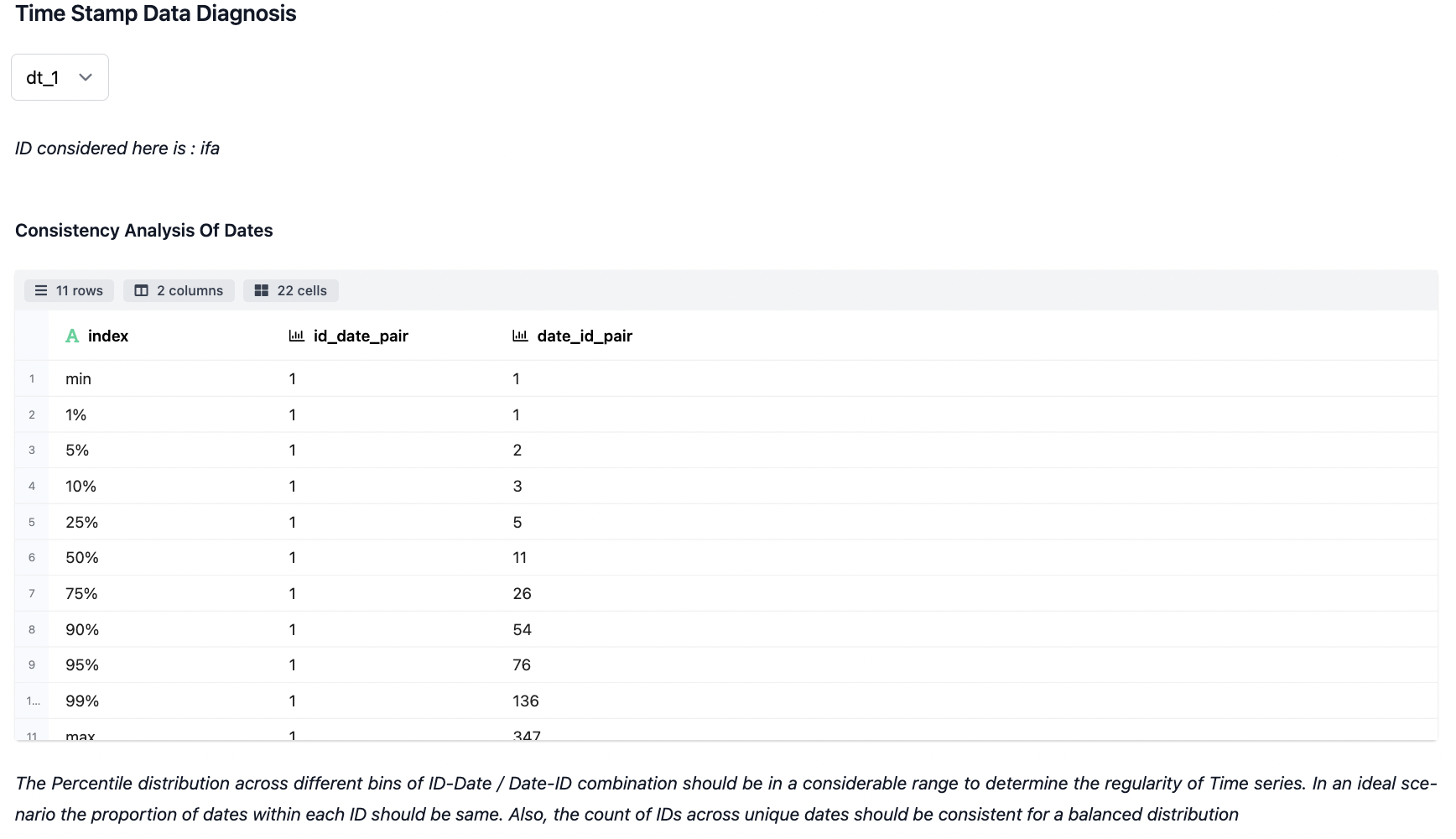Select date_id_pair value 76 in 95% row
The width and height of the screenshot is (1456, 839).
(x=522, y=665)
